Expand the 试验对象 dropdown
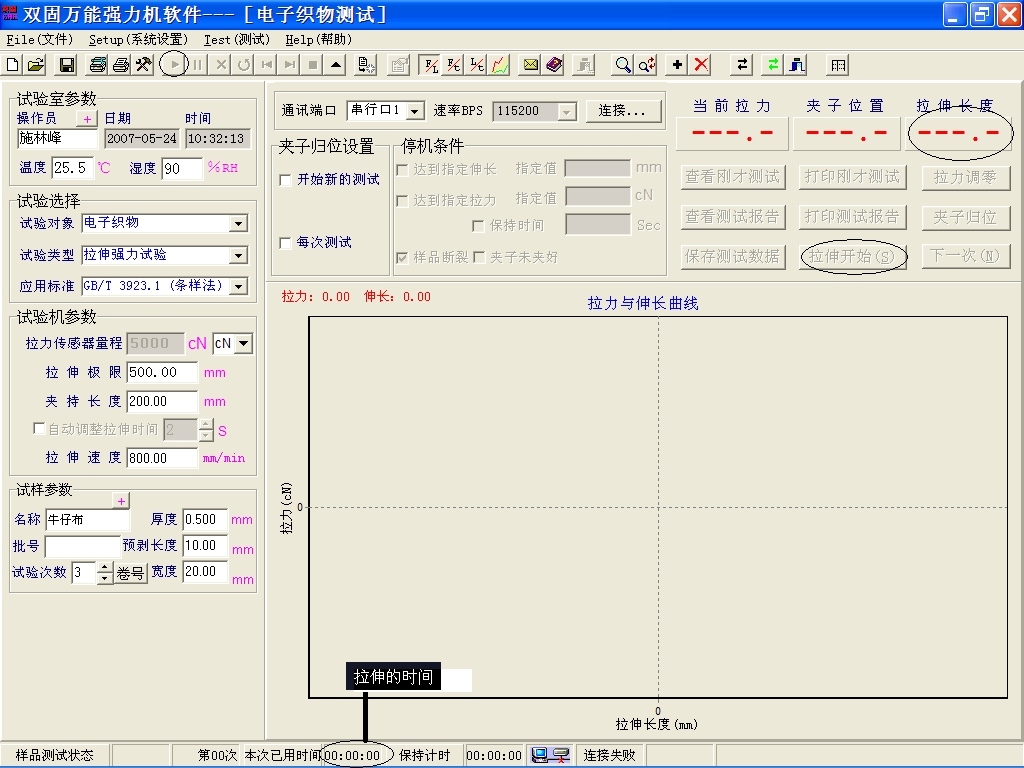This screenshot has width=1024, height=768. (238, 224)
